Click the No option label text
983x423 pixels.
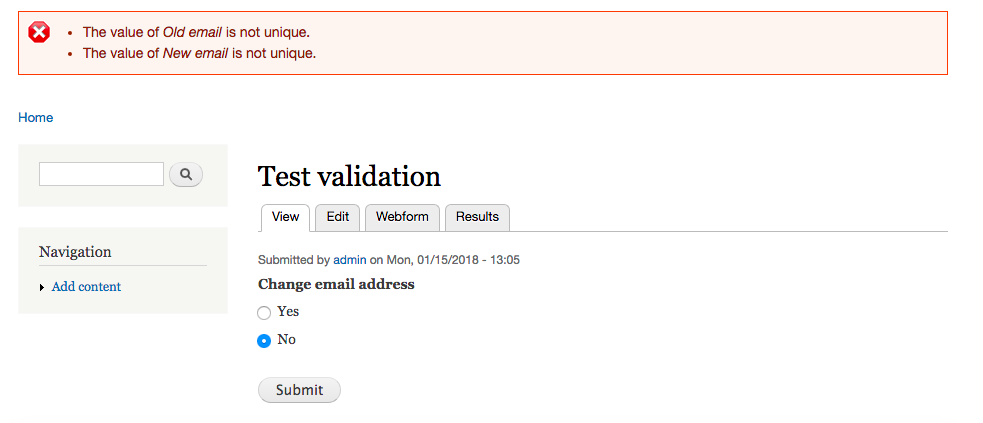(x=286, y=340)
